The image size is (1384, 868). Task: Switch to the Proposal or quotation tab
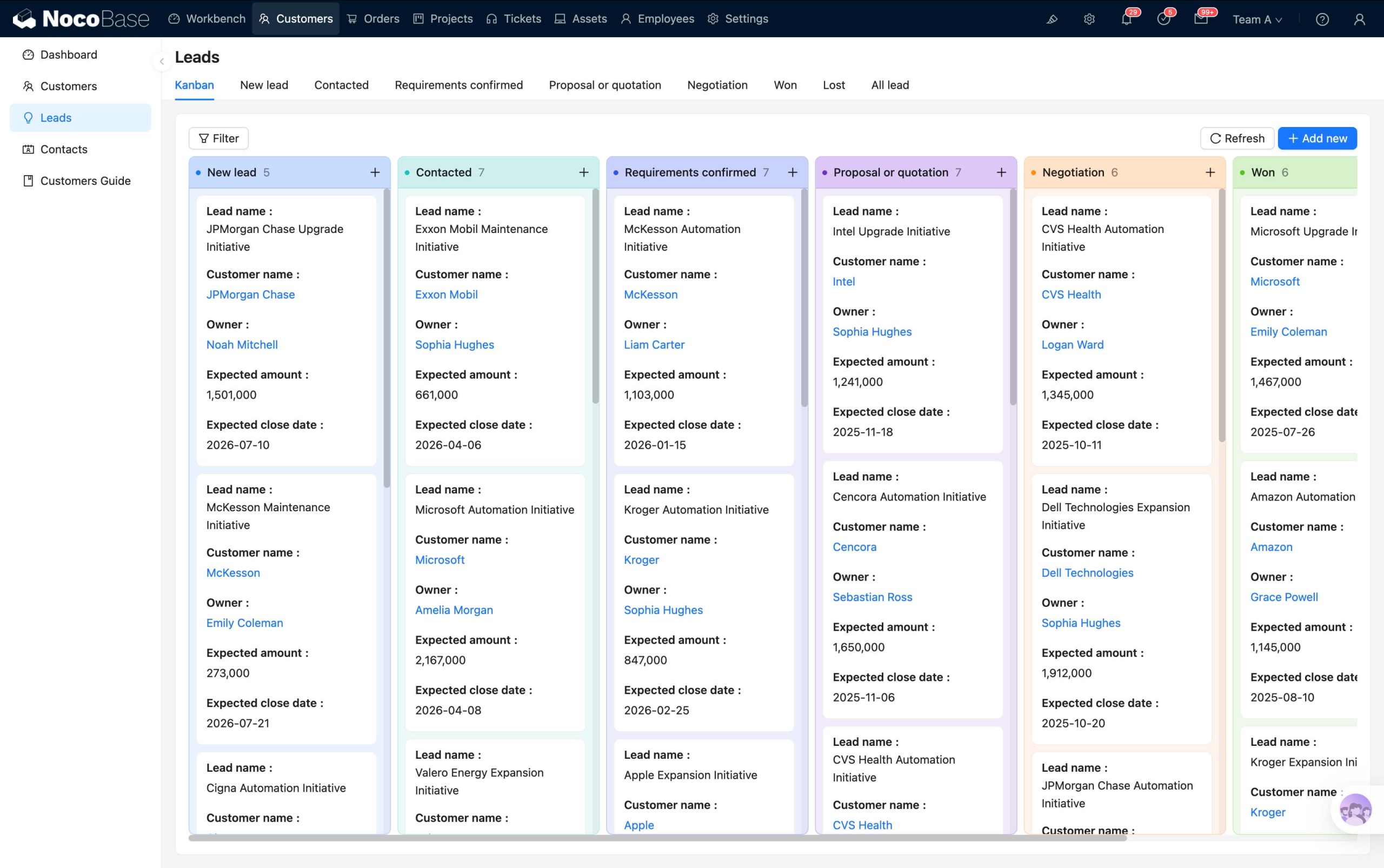pos(605,85)
